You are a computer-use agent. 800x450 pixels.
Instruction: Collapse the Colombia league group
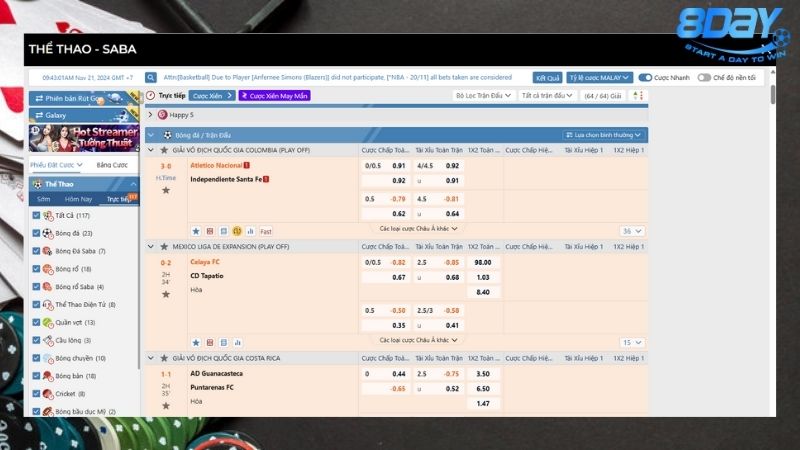[151, 150]
